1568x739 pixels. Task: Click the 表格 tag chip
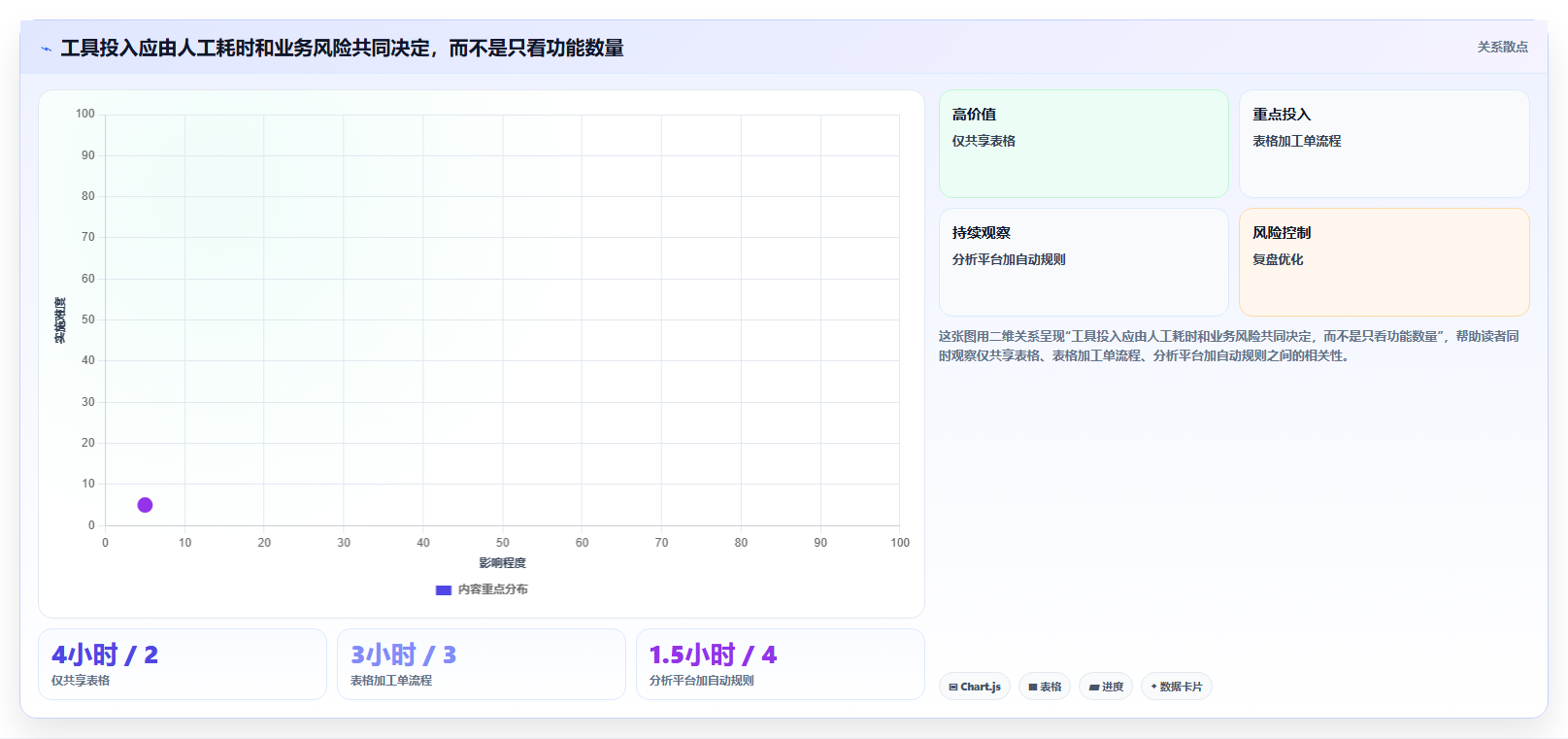[1045, 687]
